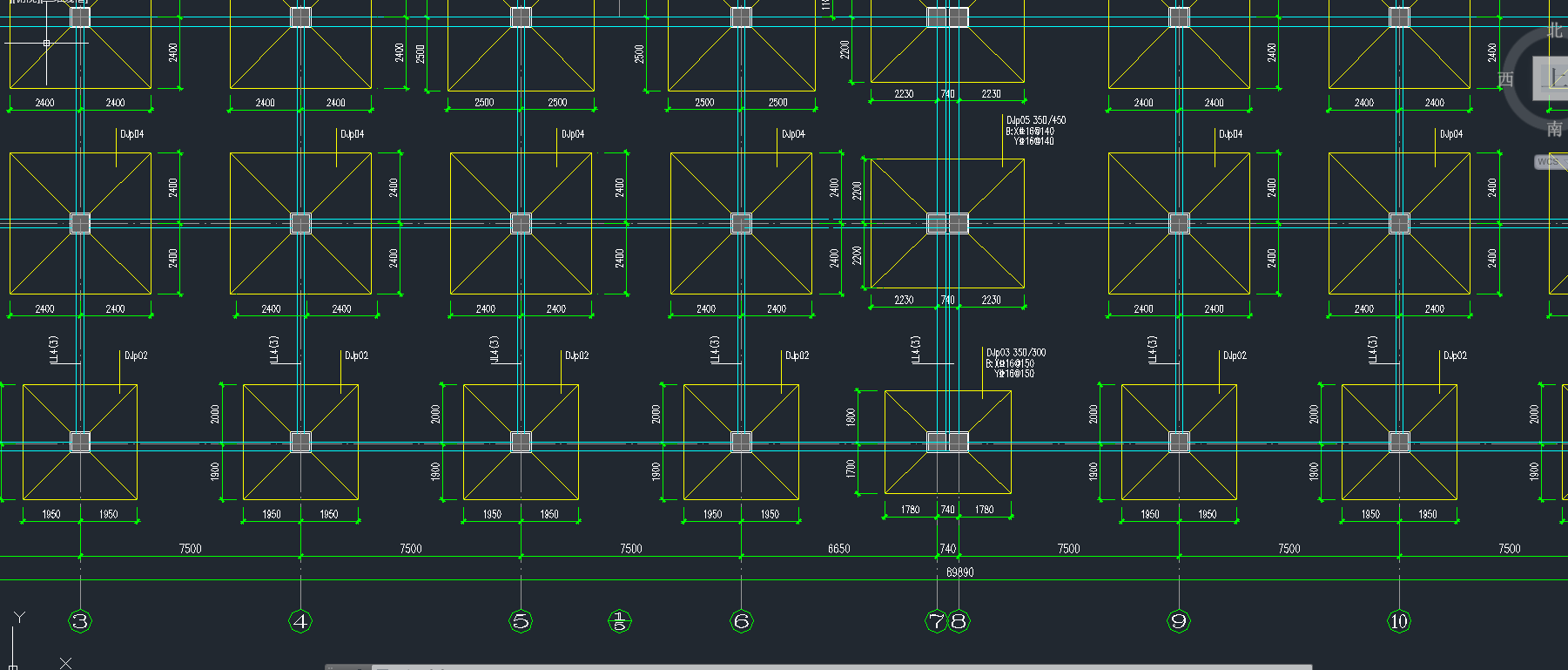Screen dimensions: 1568x670
Task: Select the vertical '1700' dimension of DJp03
Action: coord(851,469)
